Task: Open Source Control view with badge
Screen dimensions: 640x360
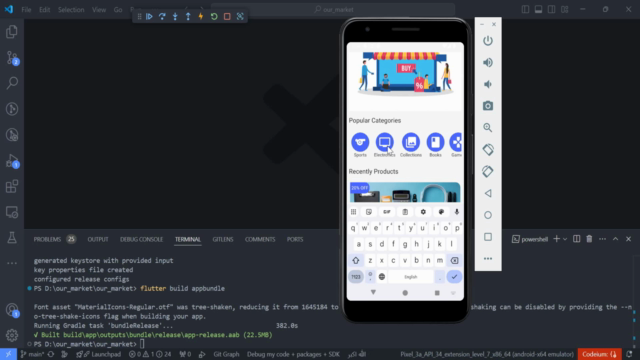Action: (x=12, y=58)
